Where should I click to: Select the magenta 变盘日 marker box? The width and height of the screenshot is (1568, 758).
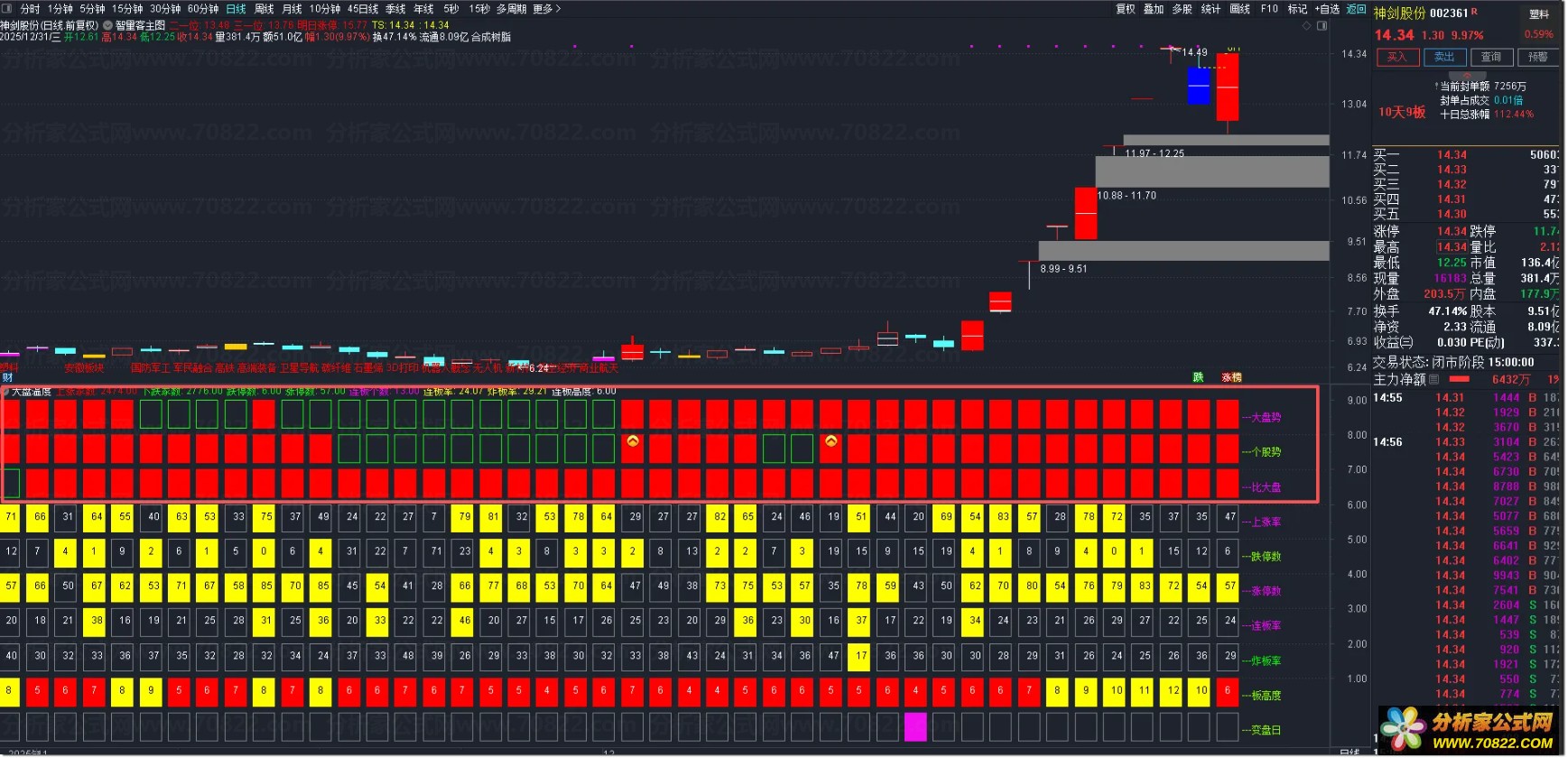915,726
